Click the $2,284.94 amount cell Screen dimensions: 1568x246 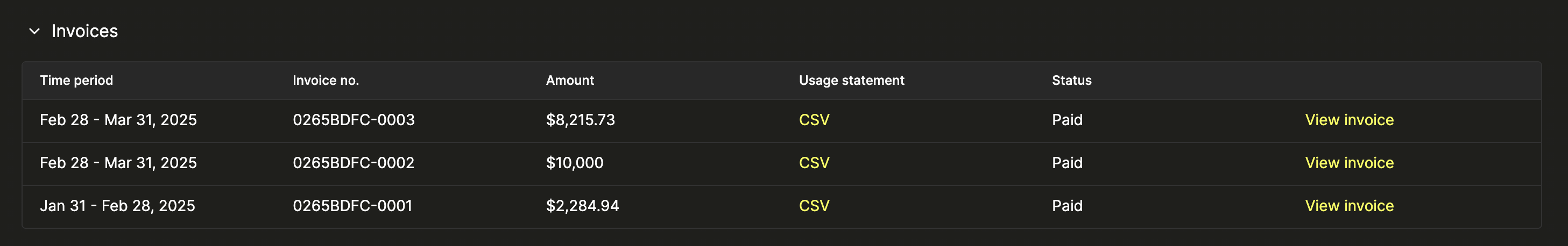tap(582, 206)
